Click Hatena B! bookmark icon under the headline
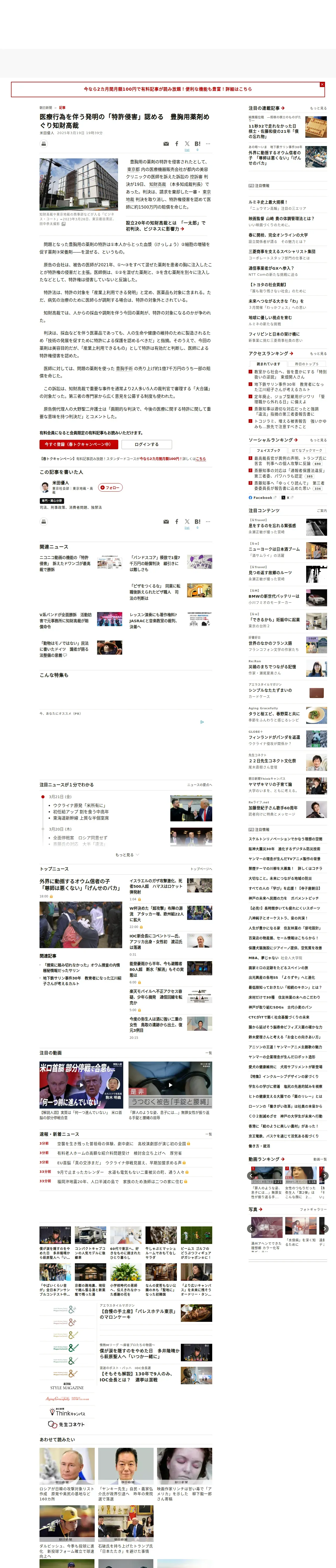Viewport: 336px width, 1568px height. coord(198,144)
